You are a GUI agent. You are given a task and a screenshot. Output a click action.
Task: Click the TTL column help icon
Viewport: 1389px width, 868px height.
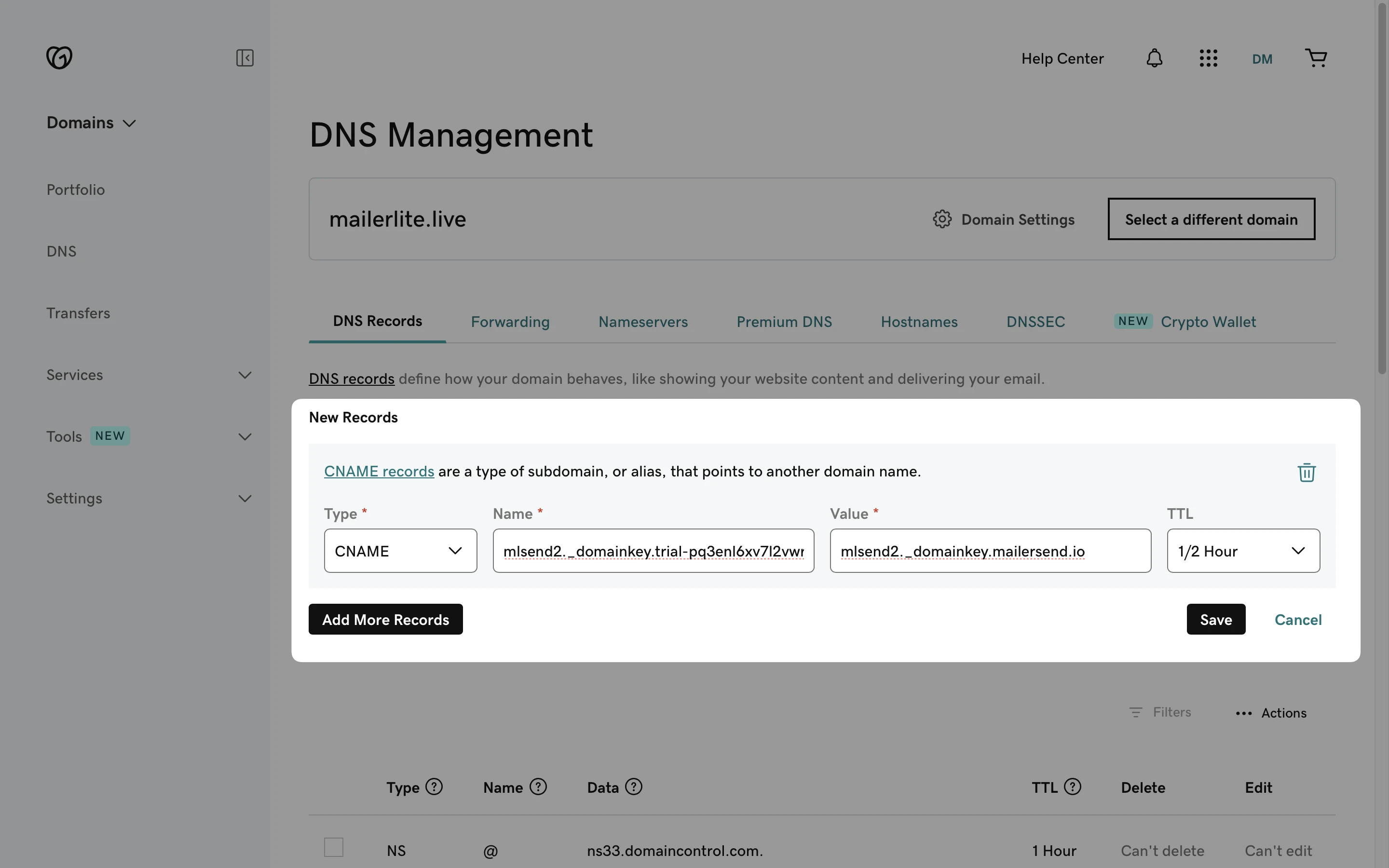1072,787
